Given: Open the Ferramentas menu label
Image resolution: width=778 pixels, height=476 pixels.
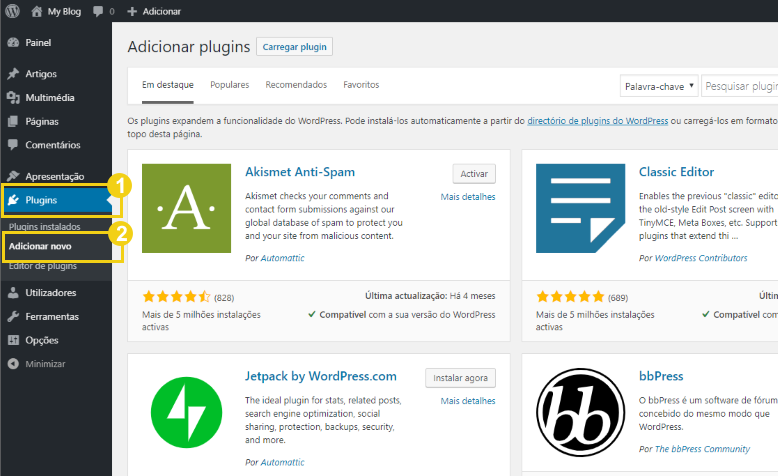Looking at the screenshot, I should pos(52,317).
